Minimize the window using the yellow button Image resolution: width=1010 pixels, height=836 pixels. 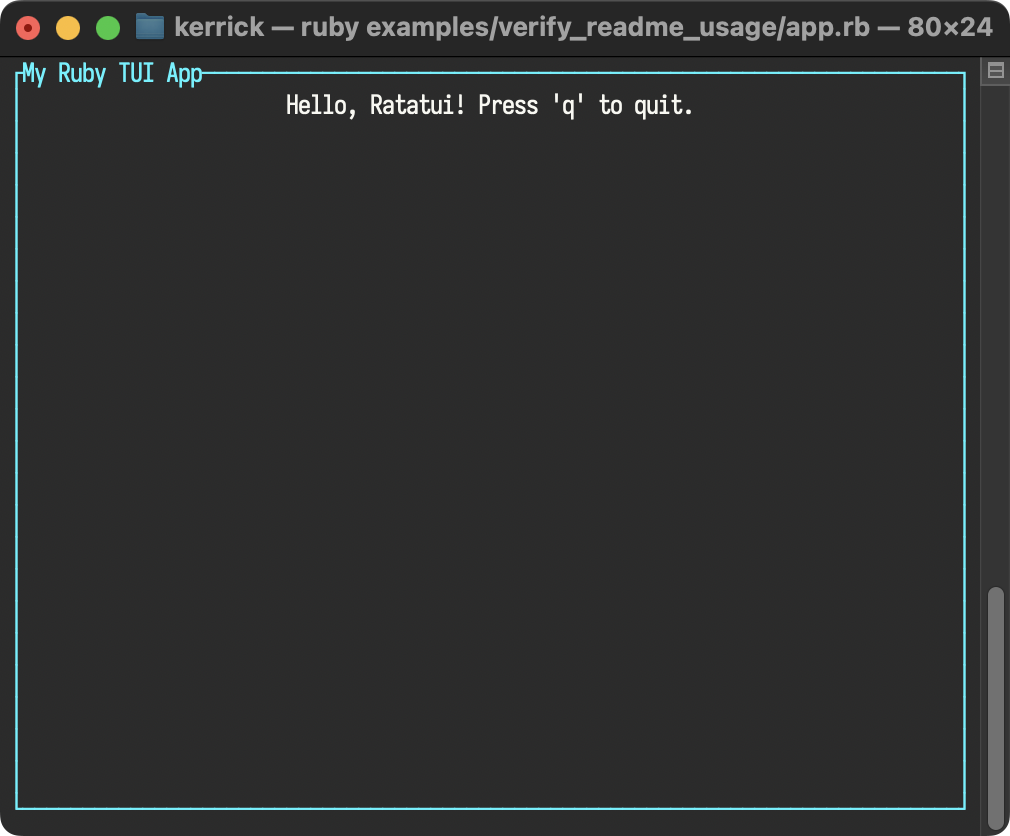pyautogui.click(x=68, y=28)
